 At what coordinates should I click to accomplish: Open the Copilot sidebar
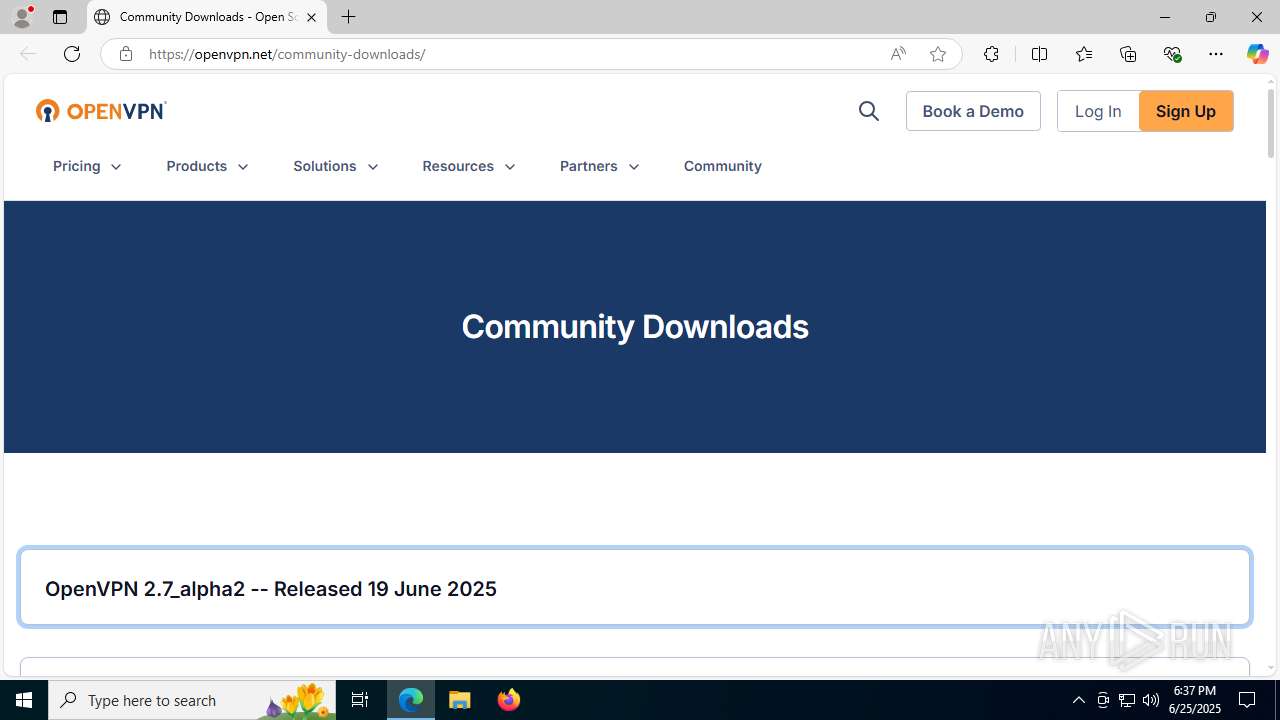tap(1257, 54)
